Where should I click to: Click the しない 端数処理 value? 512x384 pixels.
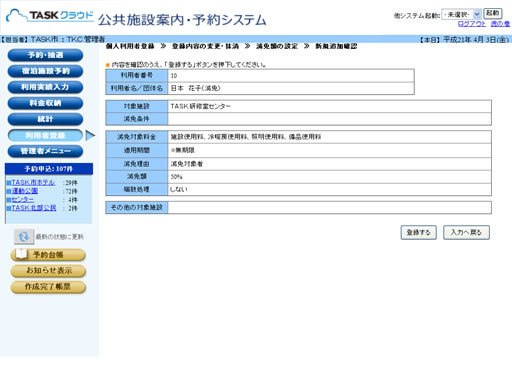[x=179, y=189]
